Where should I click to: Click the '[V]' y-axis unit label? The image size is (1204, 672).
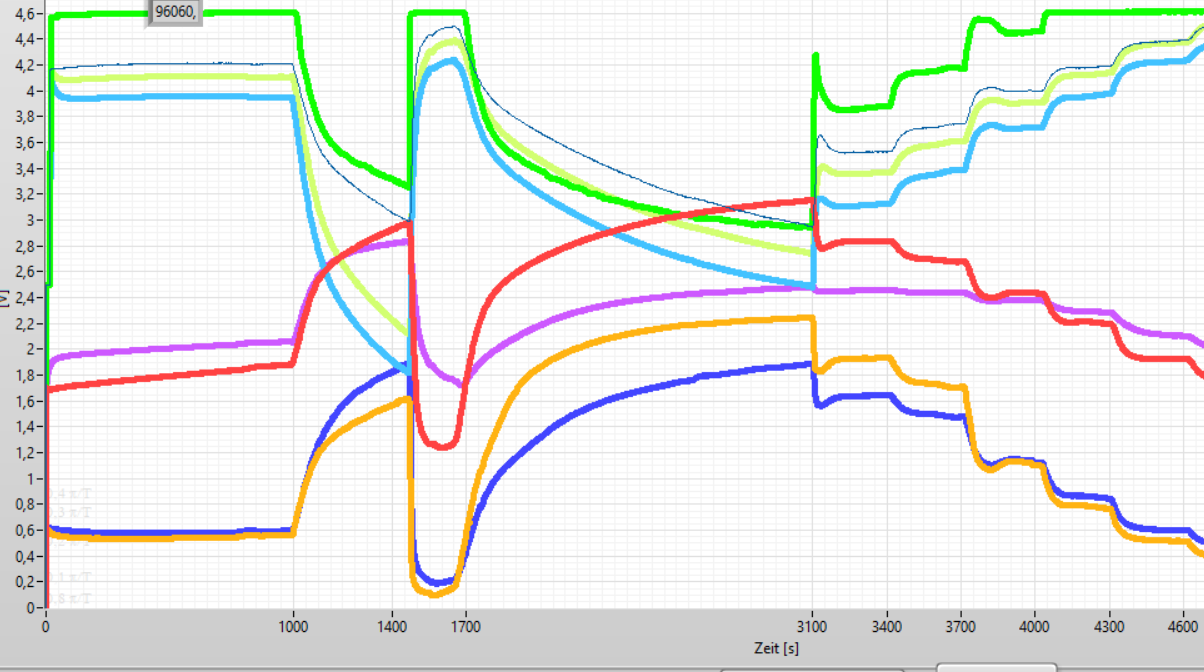pos(5,297)
